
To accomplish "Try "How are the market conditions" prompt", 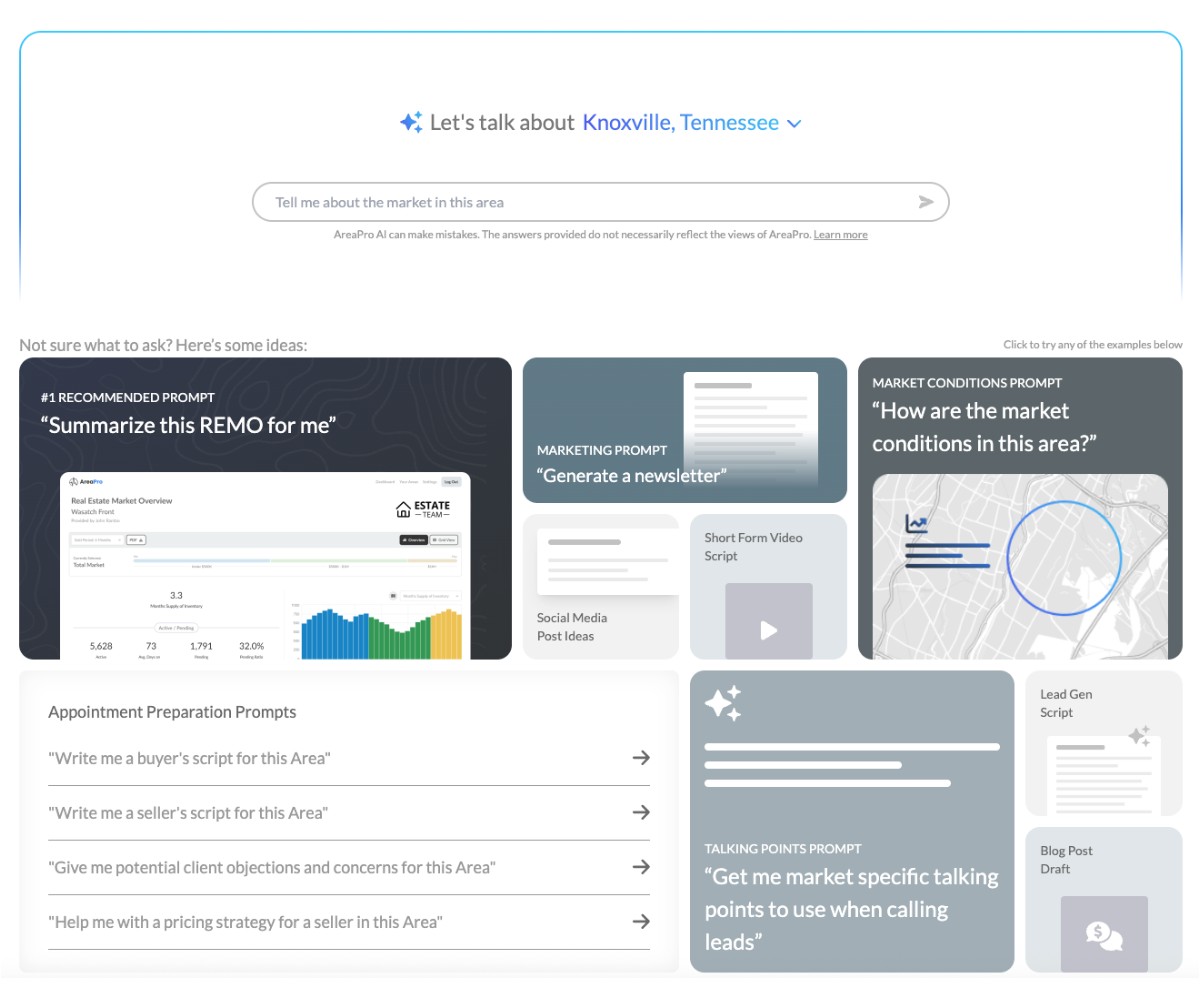I will [1020, 508].
